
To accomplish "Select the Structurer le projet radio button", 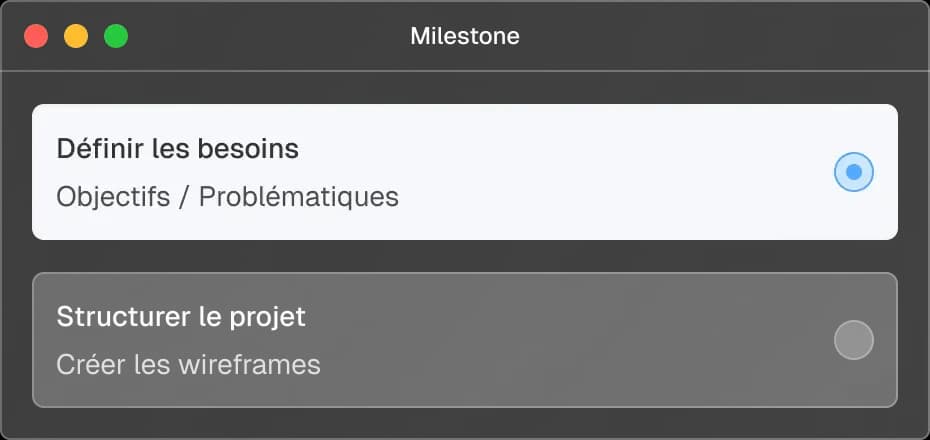I will pos(853,340).
